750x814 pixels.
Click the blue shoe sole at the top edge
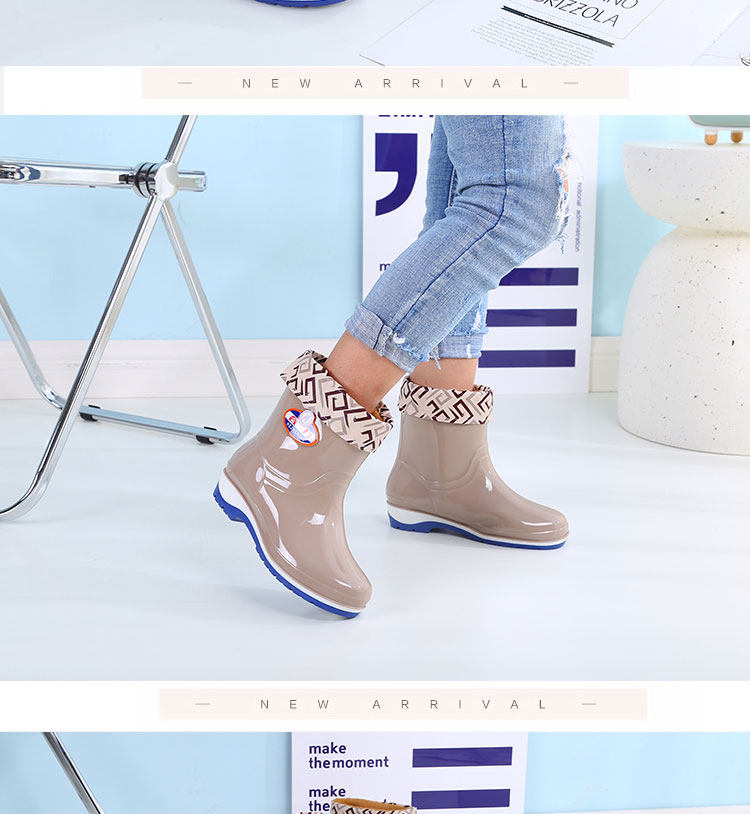[300, 3]
